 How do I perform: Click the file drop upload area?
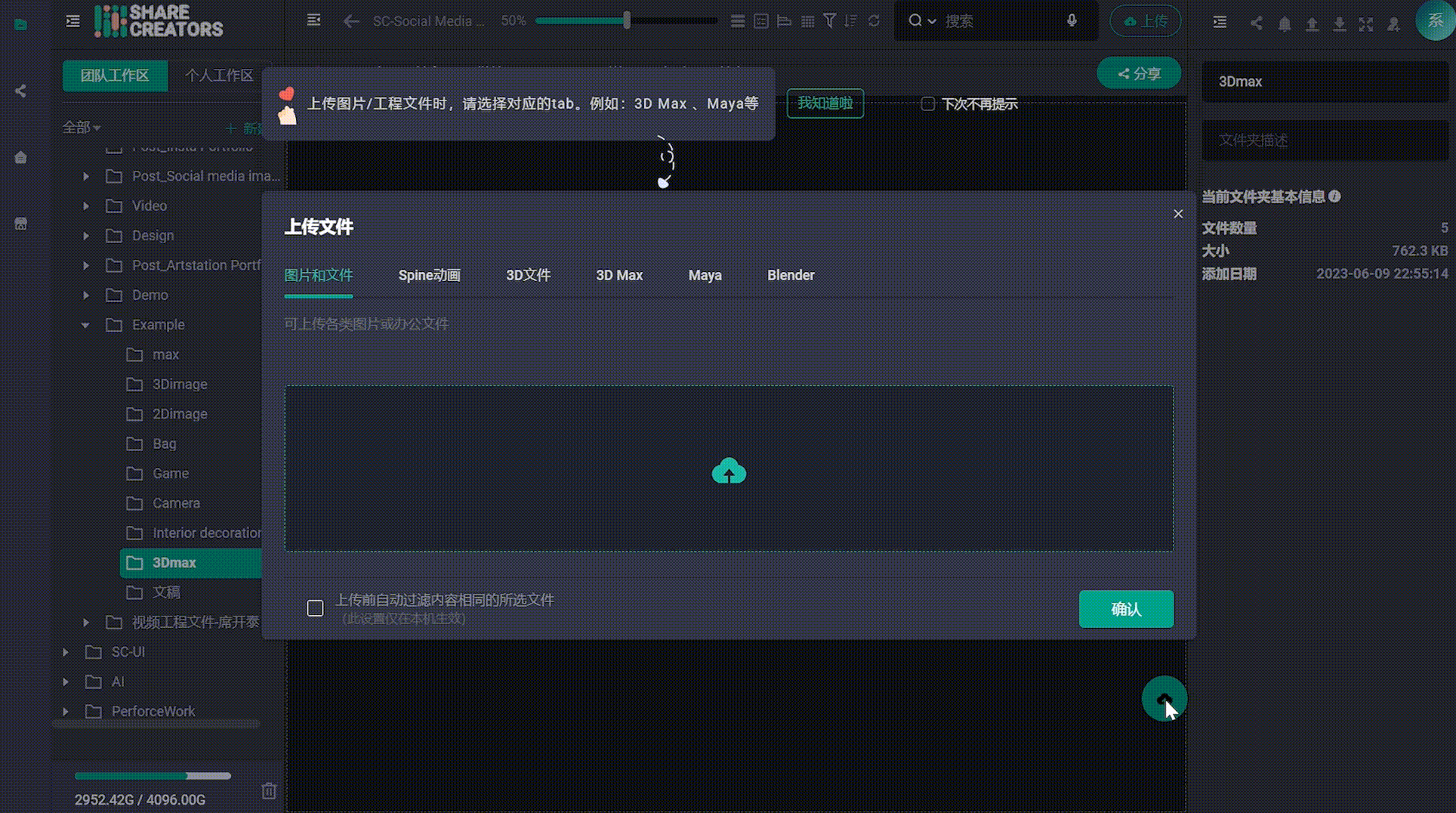(729, 468)
